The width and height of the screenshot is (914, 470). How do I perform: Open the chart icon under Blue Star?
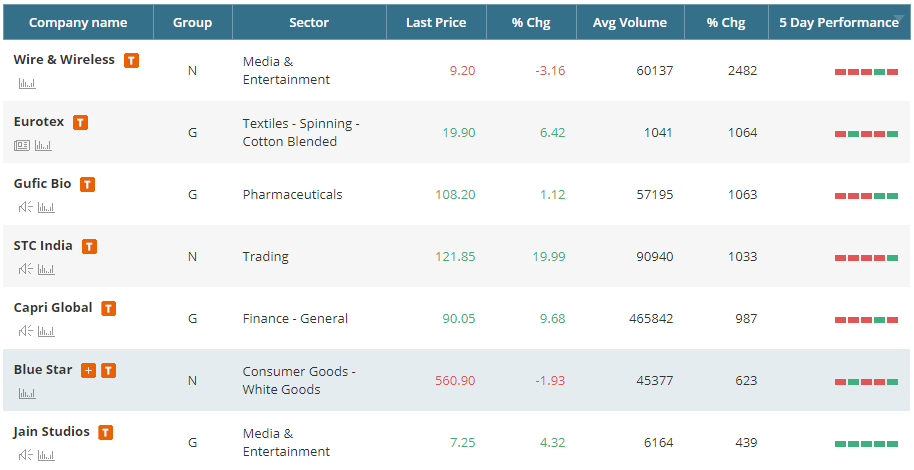(27, 394)
